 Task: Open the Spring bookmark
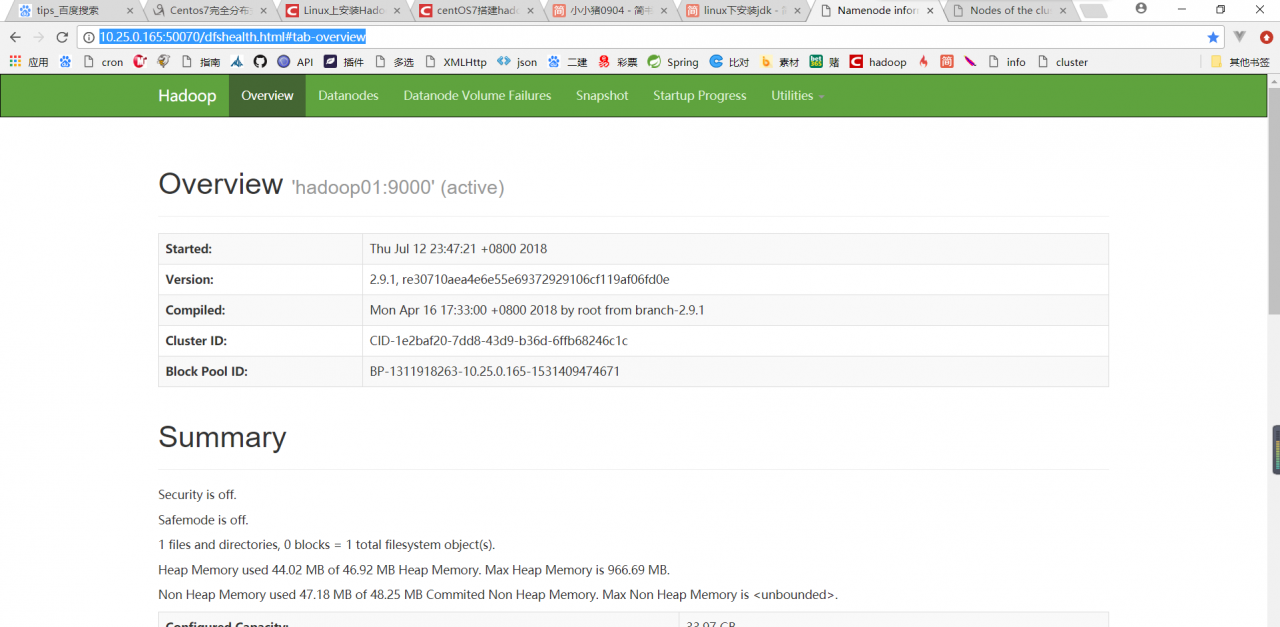673,62
